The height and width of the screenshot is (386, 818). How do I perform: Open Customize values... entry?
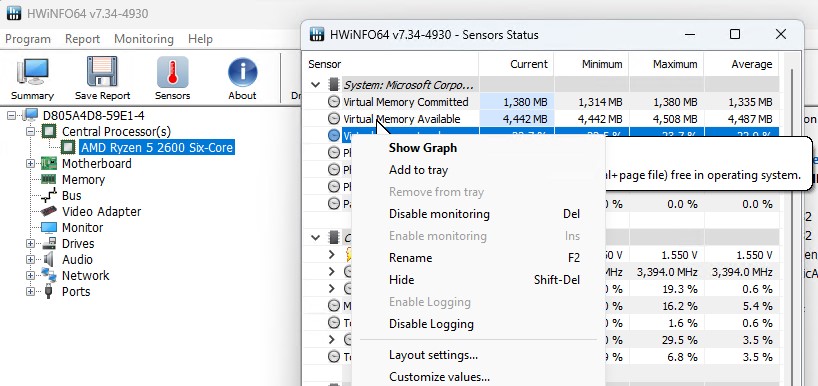click(x=439, y=377)
